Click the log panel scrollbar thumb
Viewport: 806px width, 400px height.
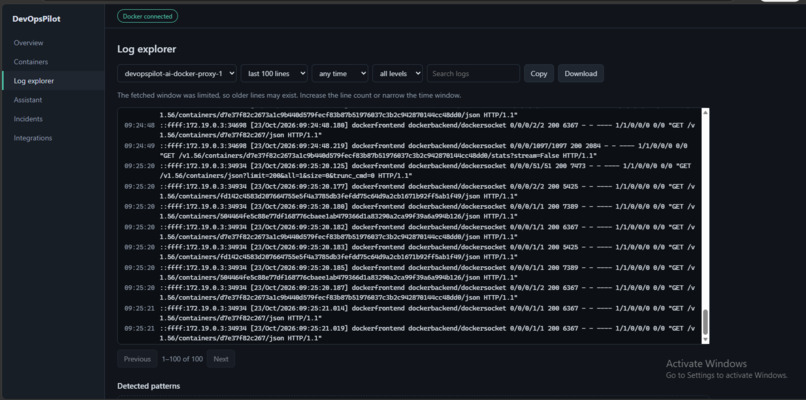(705, 322)
